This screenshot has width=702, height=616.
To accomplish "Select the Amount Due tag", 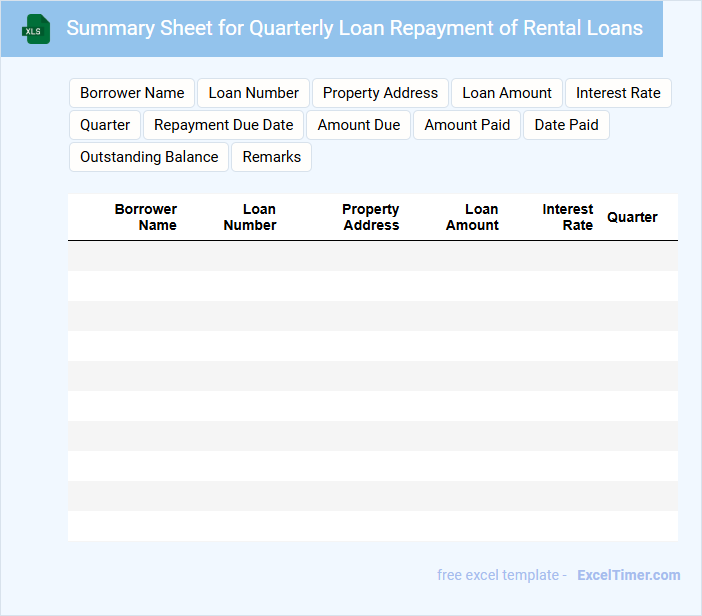I will point(359,125).
